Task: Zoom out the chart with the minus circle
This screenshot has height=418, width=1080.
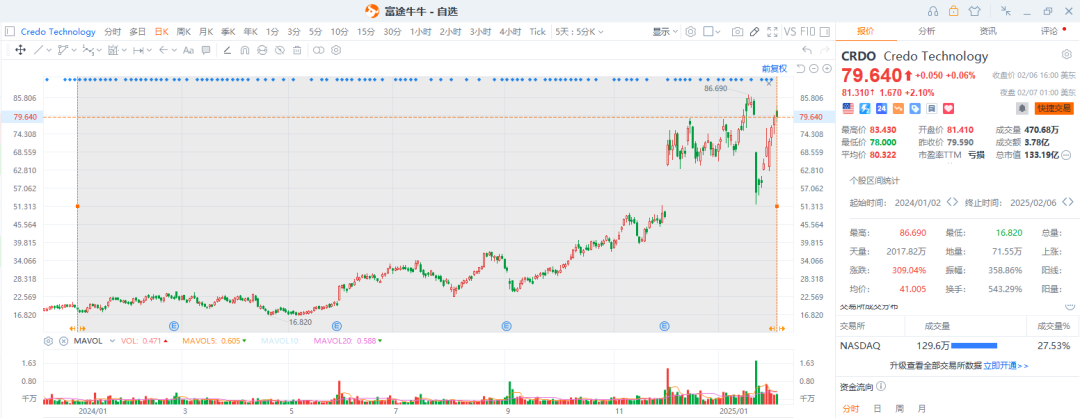Action: (x=813, y=68)
